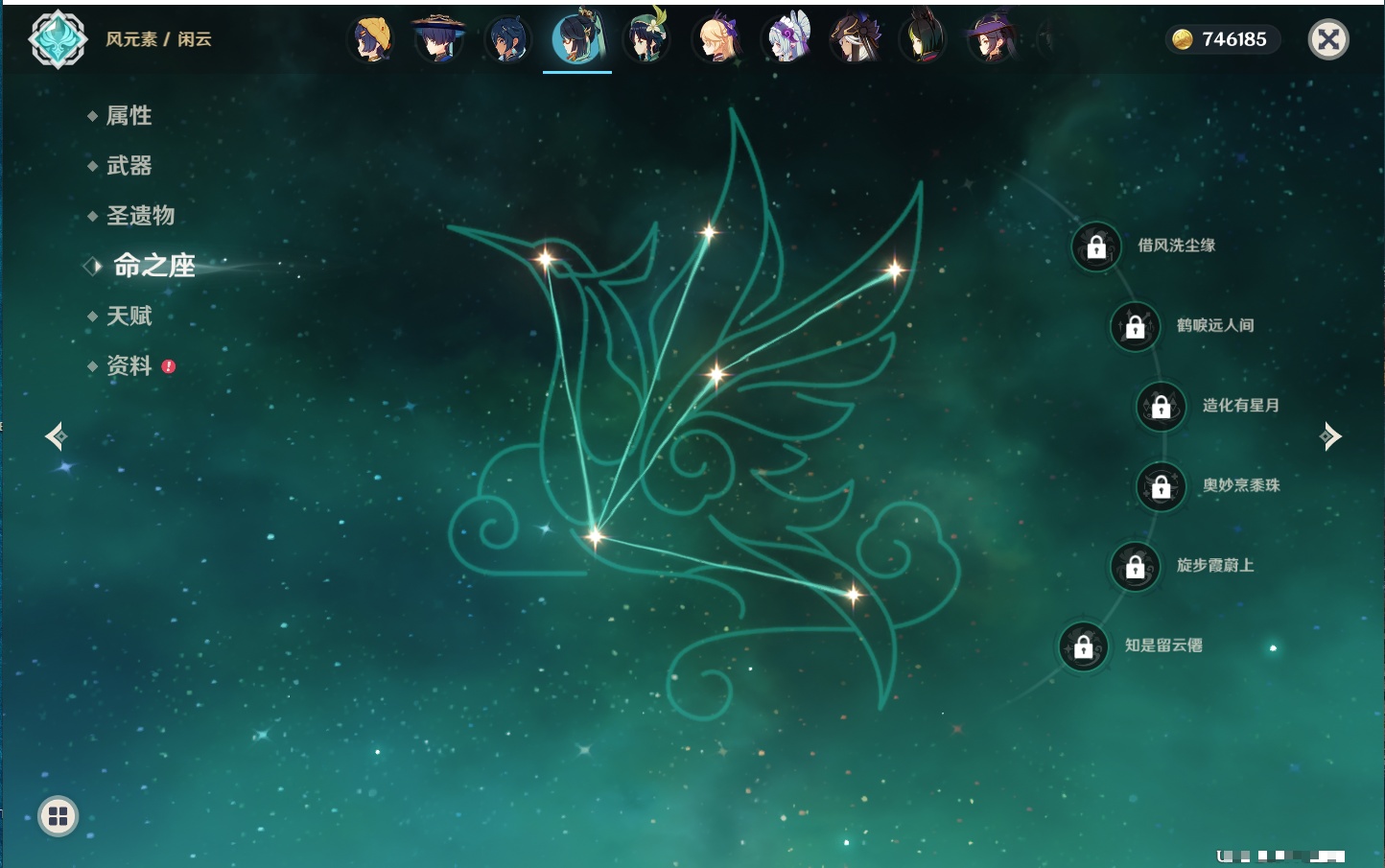Select the bottom star where lines converge
The height and width of the screenshot is (868, 1385).
click(595, 536)
